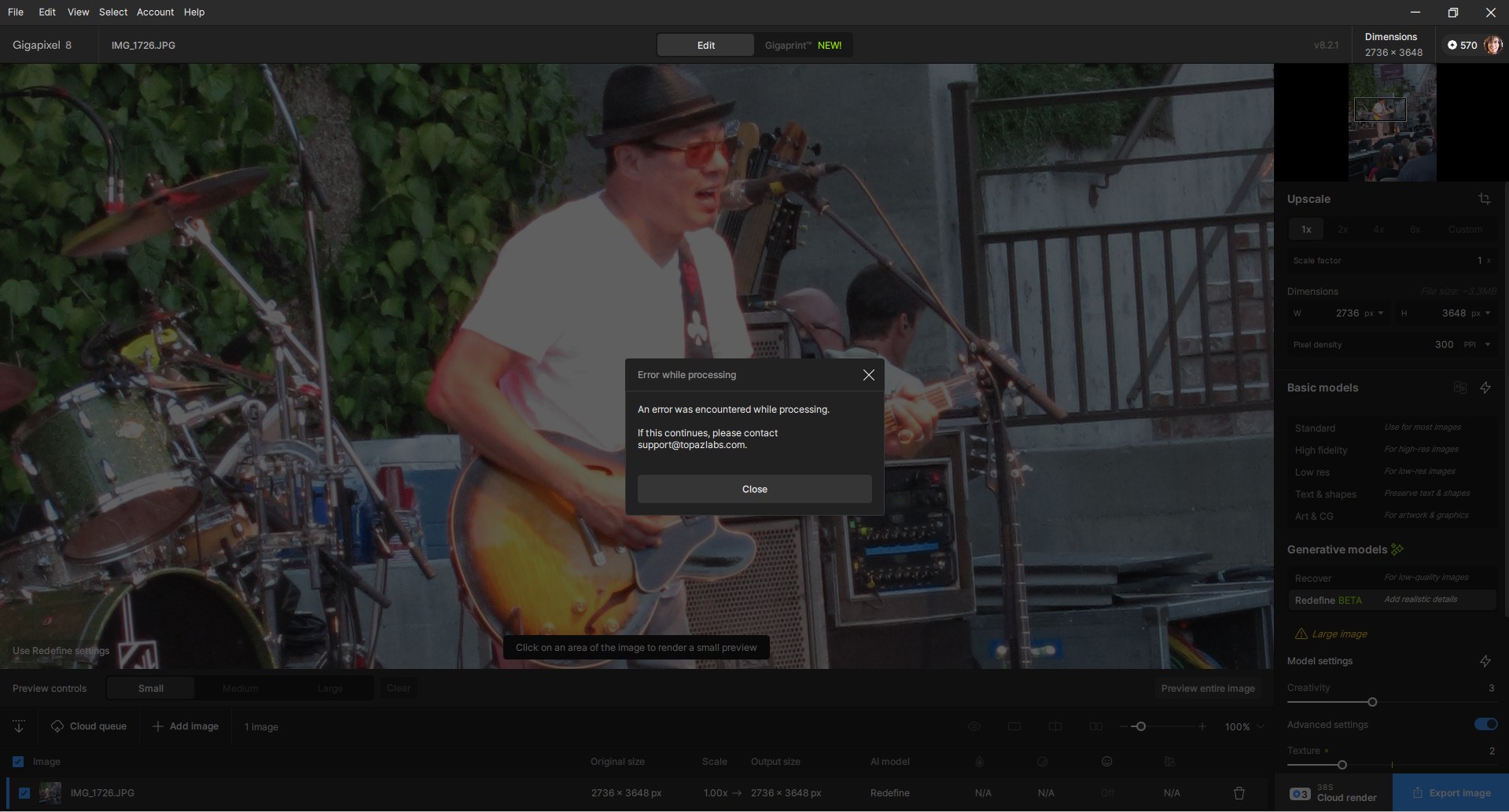This screenshot has width=1509, height=812.
Task: Close the error dialog with the X icon
Action: tap(868, 375)
